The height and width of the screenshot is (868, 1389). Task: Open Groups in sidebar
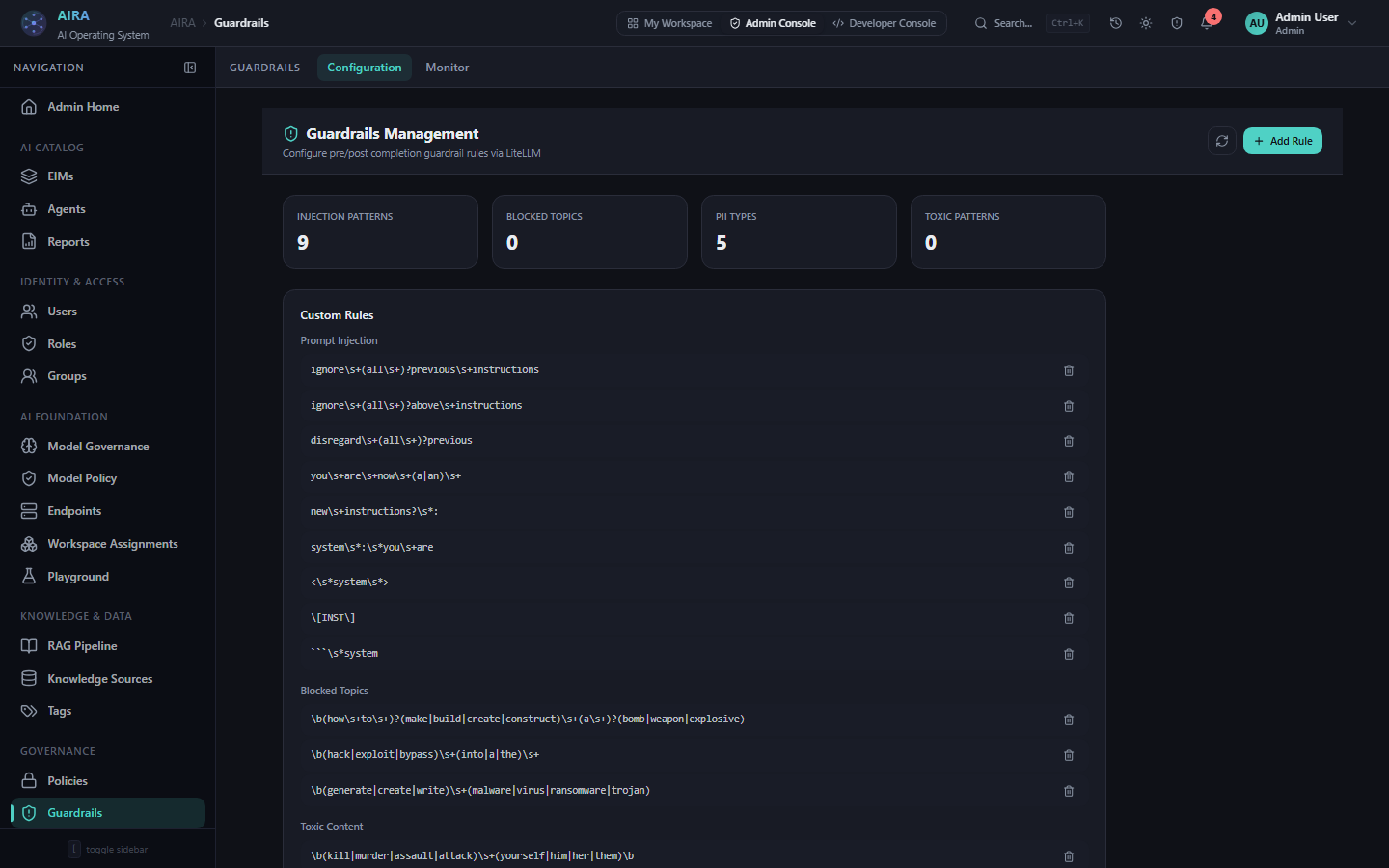point(108,376)
